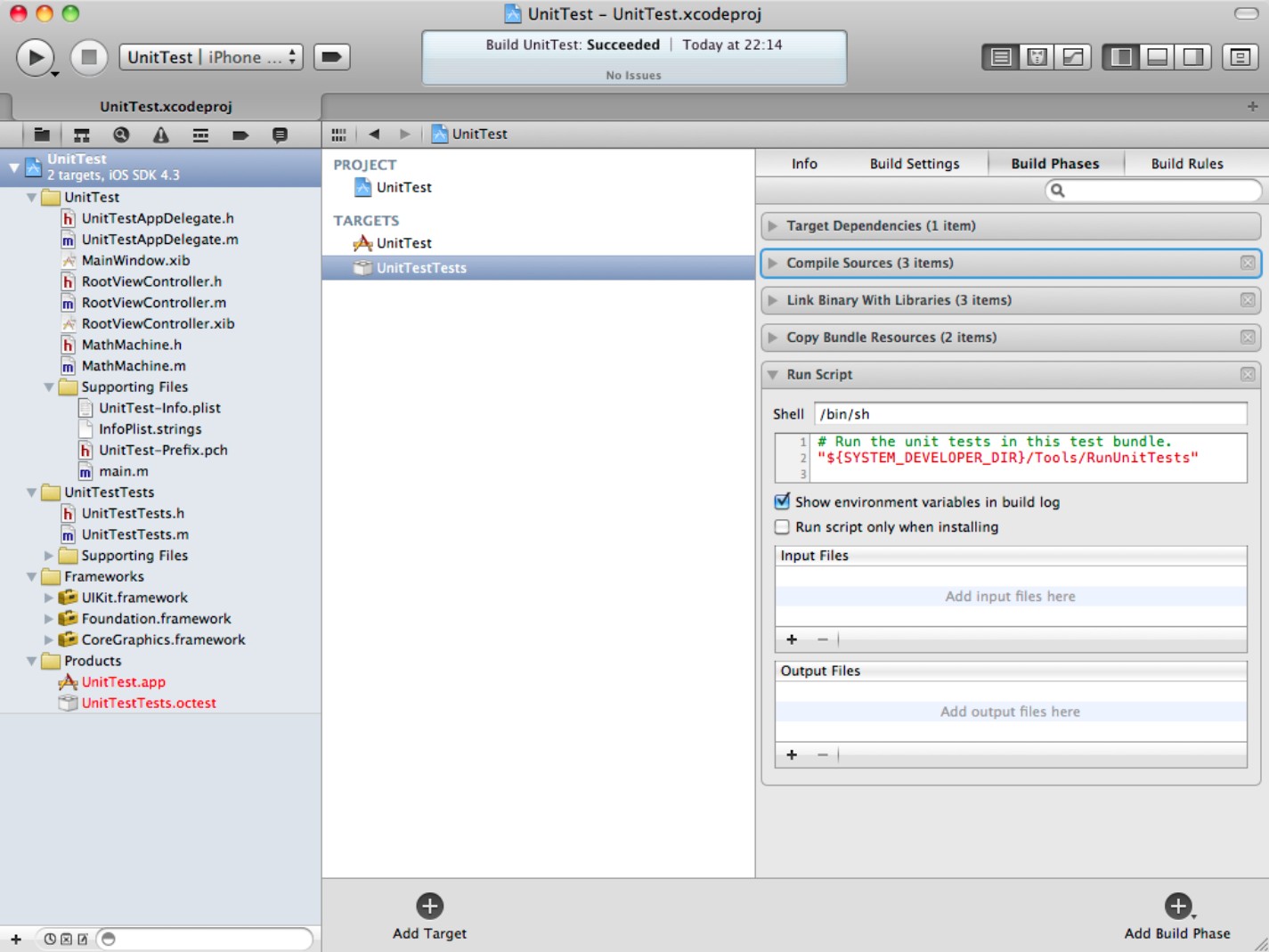The image size is (1269, 952).
Task: Collapse the Products group
Action: tap(31, 661)
